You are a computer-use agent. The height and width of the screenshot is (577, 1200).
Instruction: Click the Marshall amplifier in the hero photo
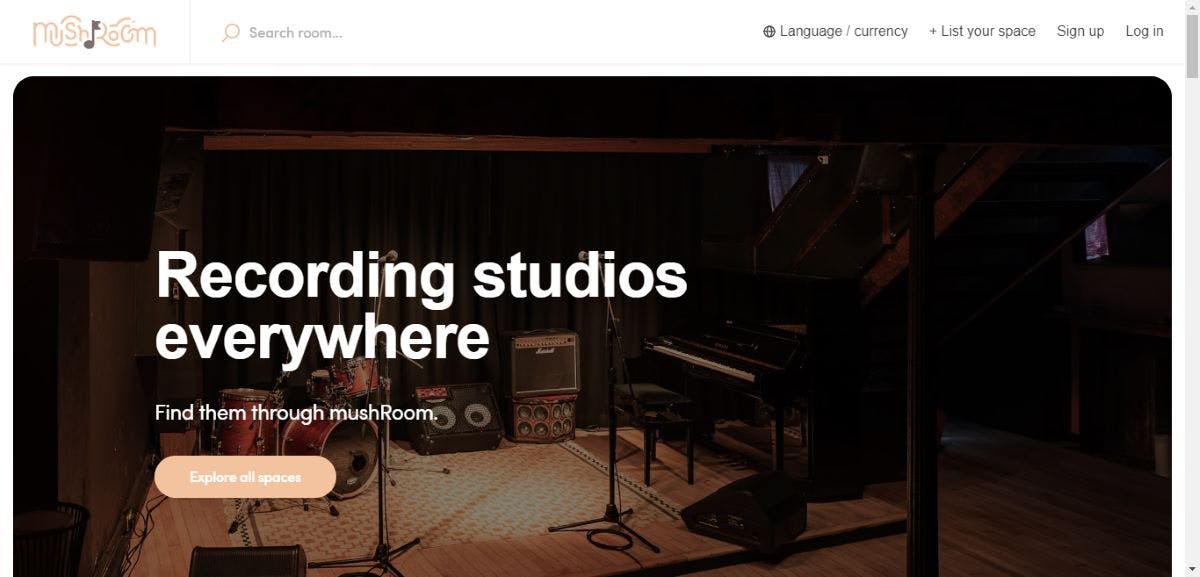[x=545, y=364]
